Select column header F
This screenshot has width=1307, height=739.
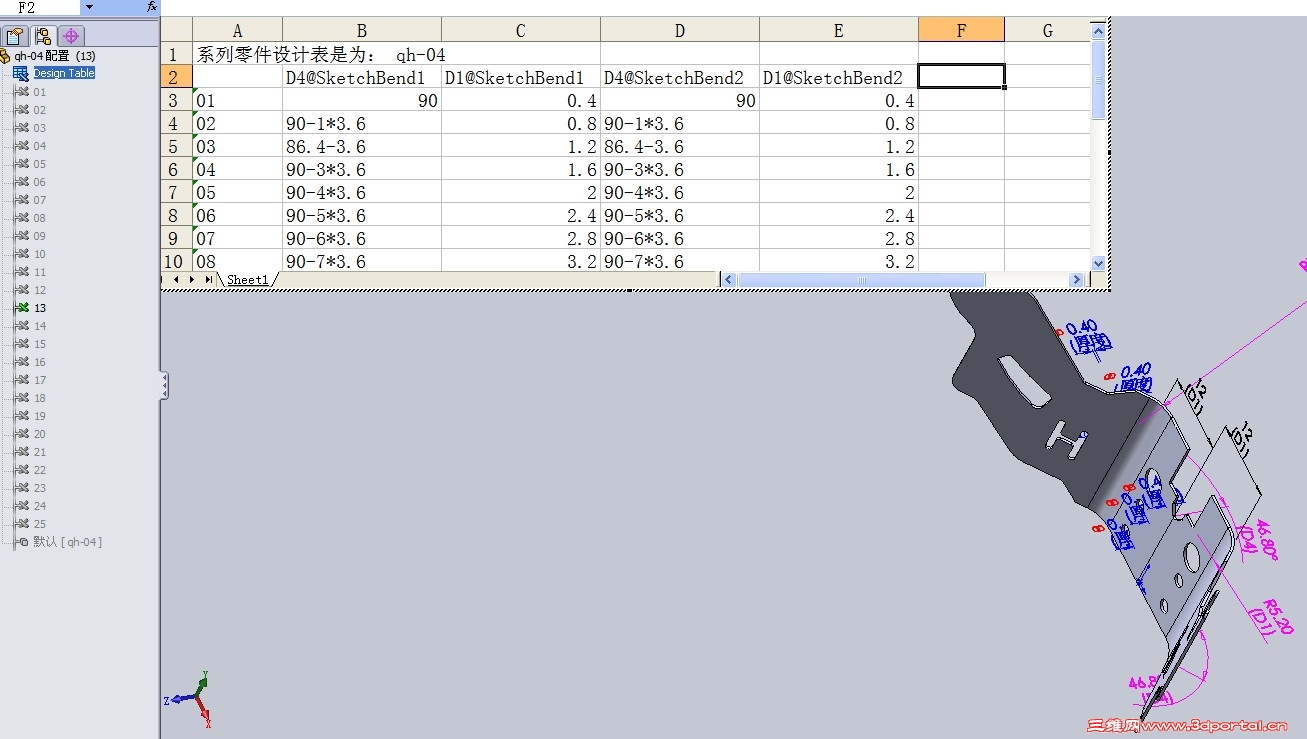961,31
